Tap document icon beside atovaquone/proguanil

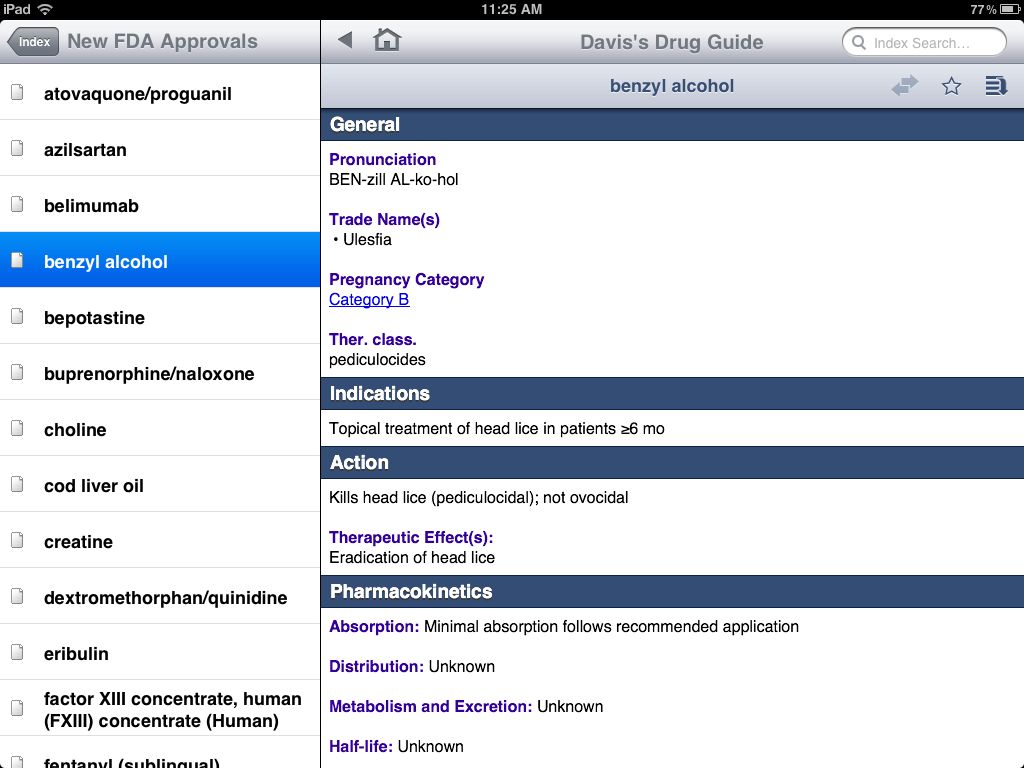click(18, 93)
